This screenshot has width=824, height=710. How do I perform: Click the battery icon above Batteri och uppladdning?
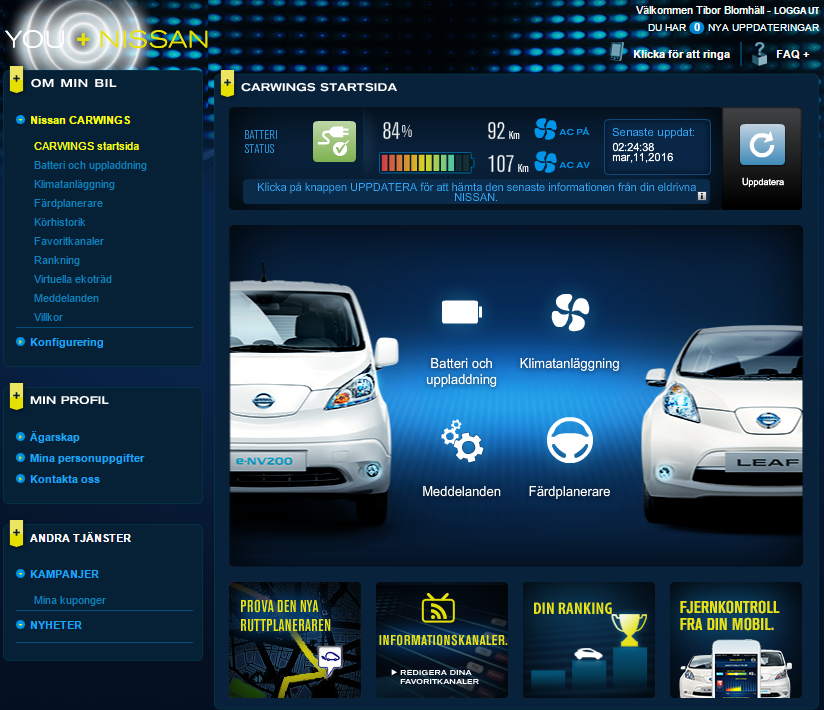[x=462, y=312]
